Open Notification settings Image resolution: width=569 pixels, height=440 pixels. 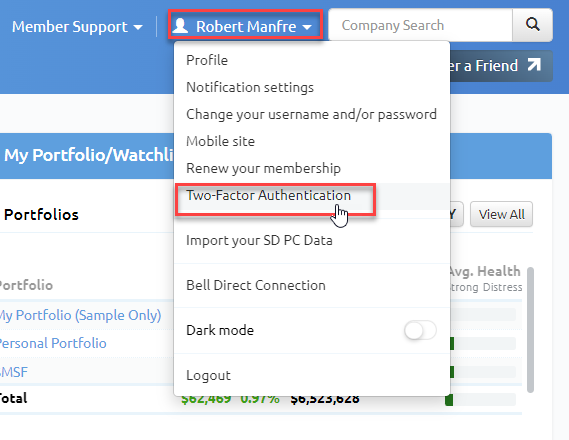(250, 87)
